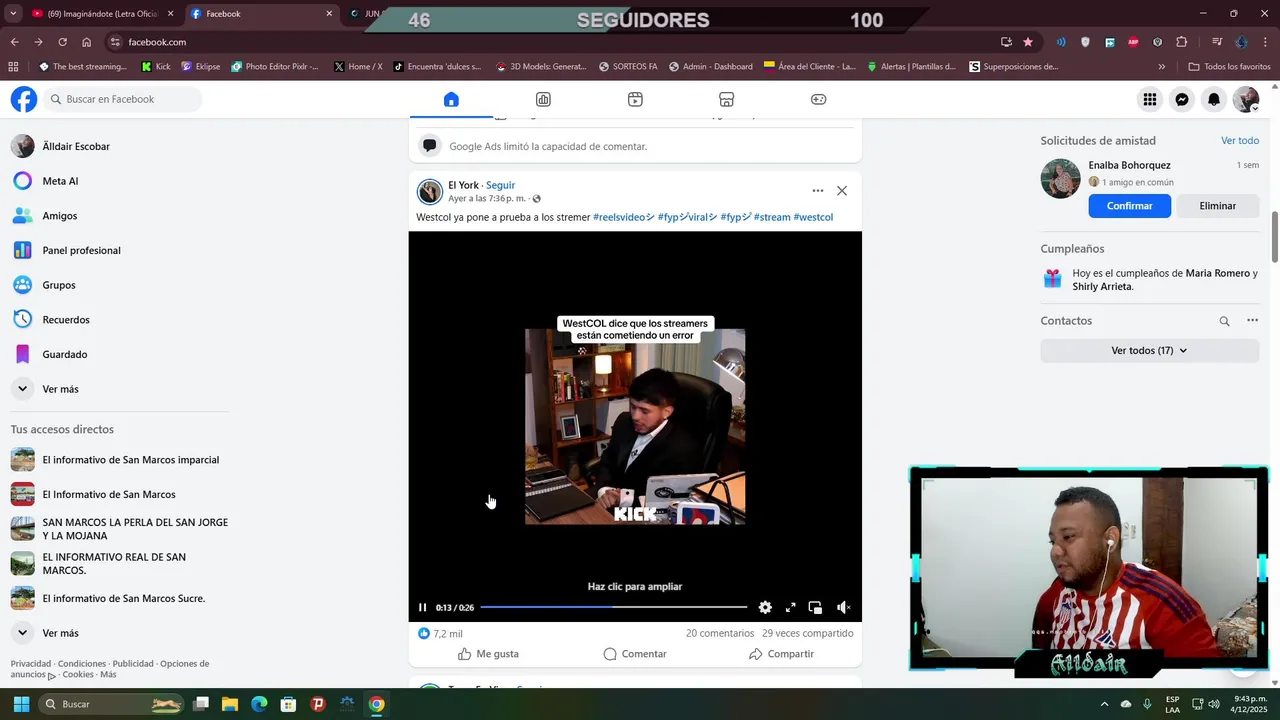
Task: Open the AdBlock Plus extension icon
Action: coord(1133,42)
